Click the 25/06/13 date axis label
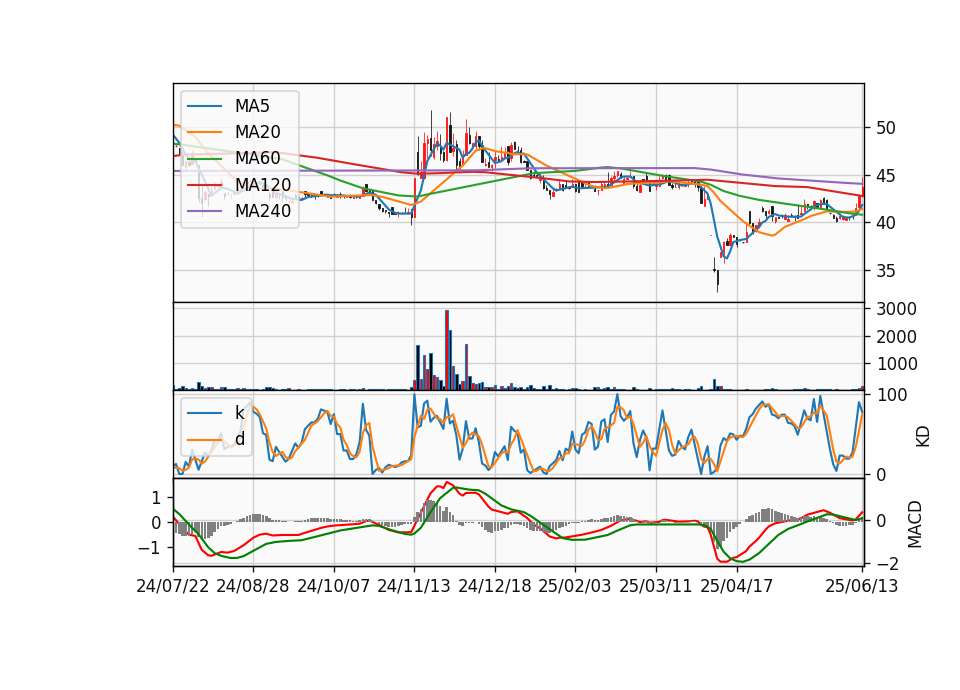Image resolution: width=960 pixels, height=690 pixels. [x=861, y=586]
